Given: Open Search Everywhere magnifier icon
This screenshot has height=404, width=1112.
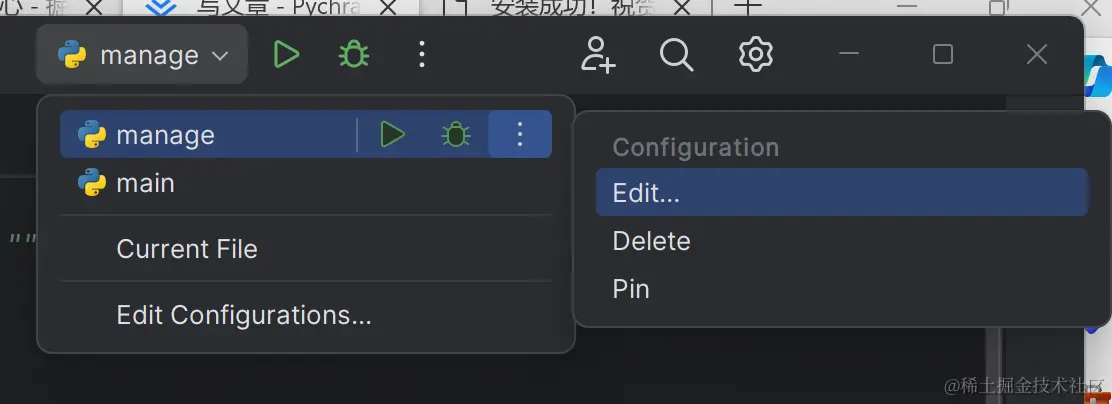Looking at the screenshot, I should click(x=677, y=54).
